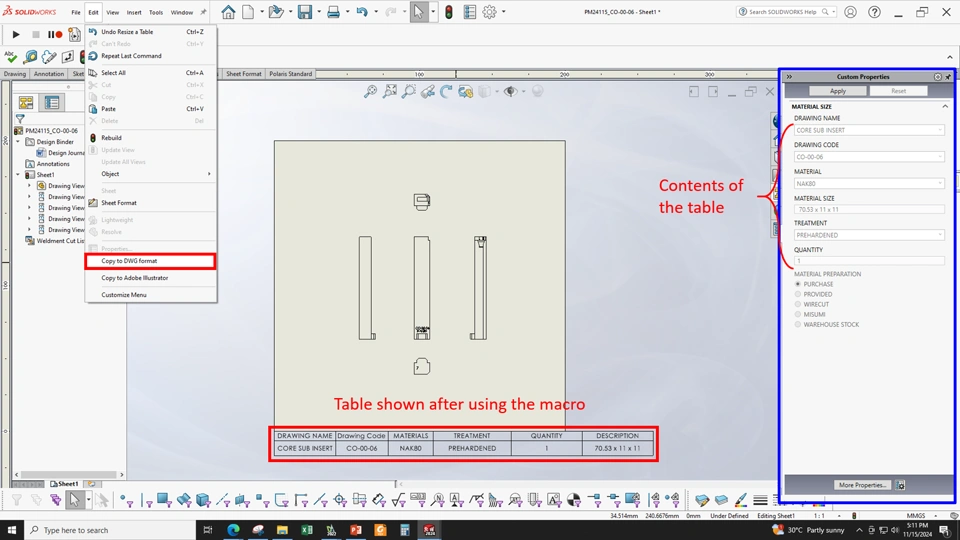
Task: Click the Apply button in Custom Properties
Action: (x=838, y=91)
